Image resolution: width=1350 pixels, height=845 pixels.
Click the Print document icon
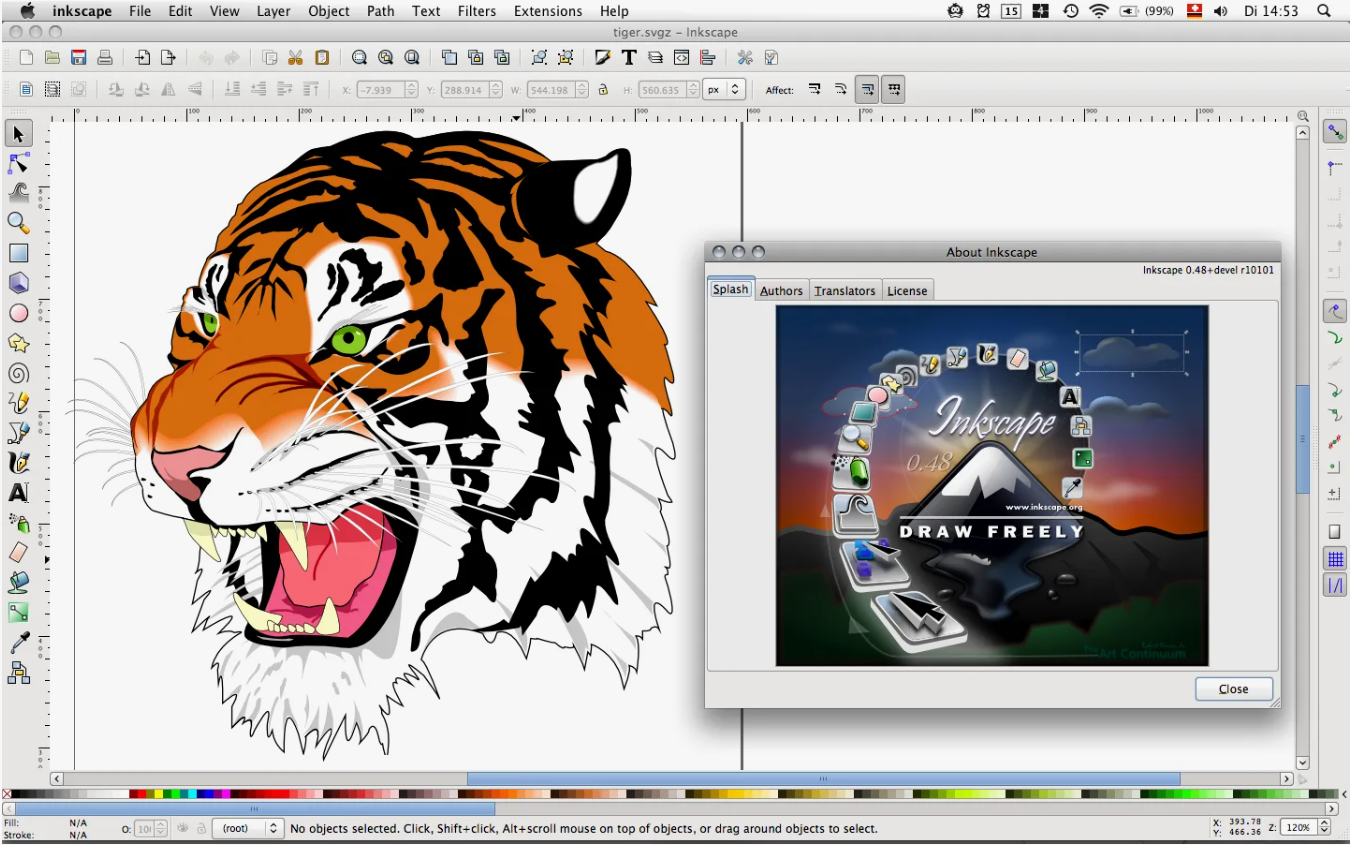pos(104,58)
